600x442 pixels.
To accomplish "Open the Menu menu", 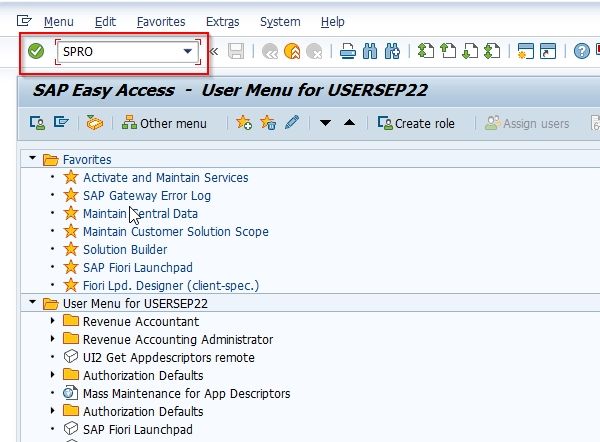I will click(x=59, y=22).
